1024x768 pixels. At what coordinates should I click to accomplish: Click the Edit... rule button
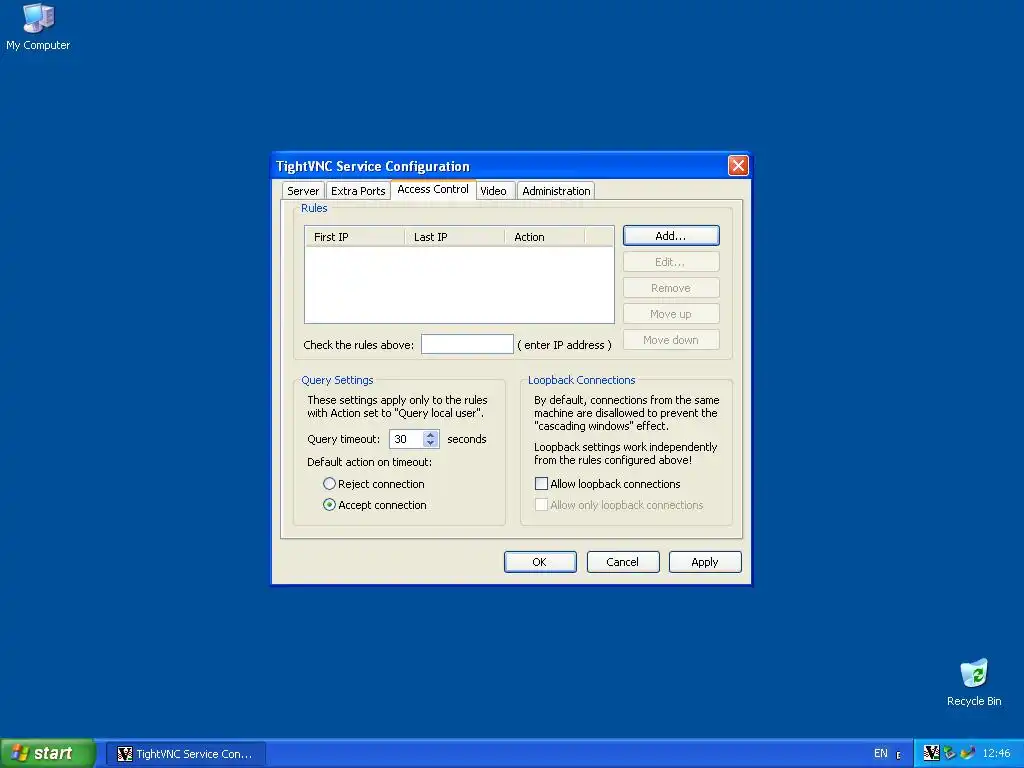[671, 262]
